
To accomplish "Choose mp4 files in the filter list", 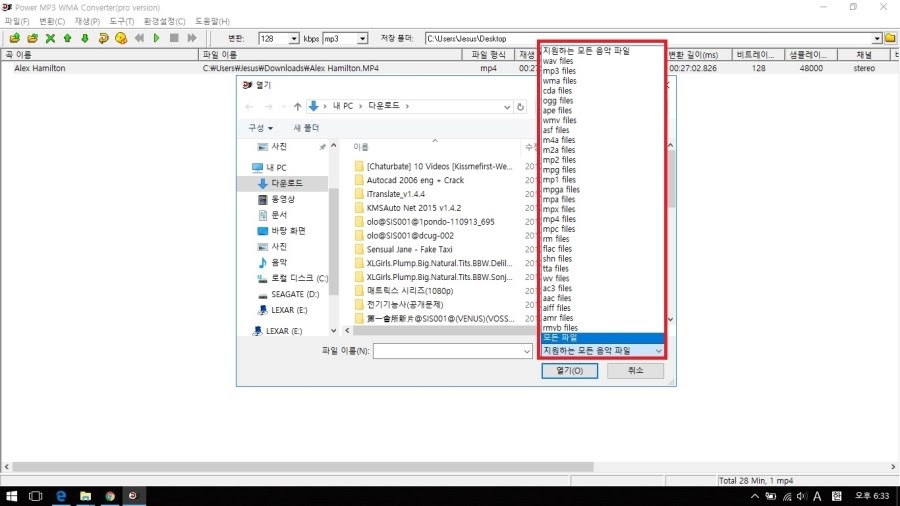I will click(x=559, y=219).
